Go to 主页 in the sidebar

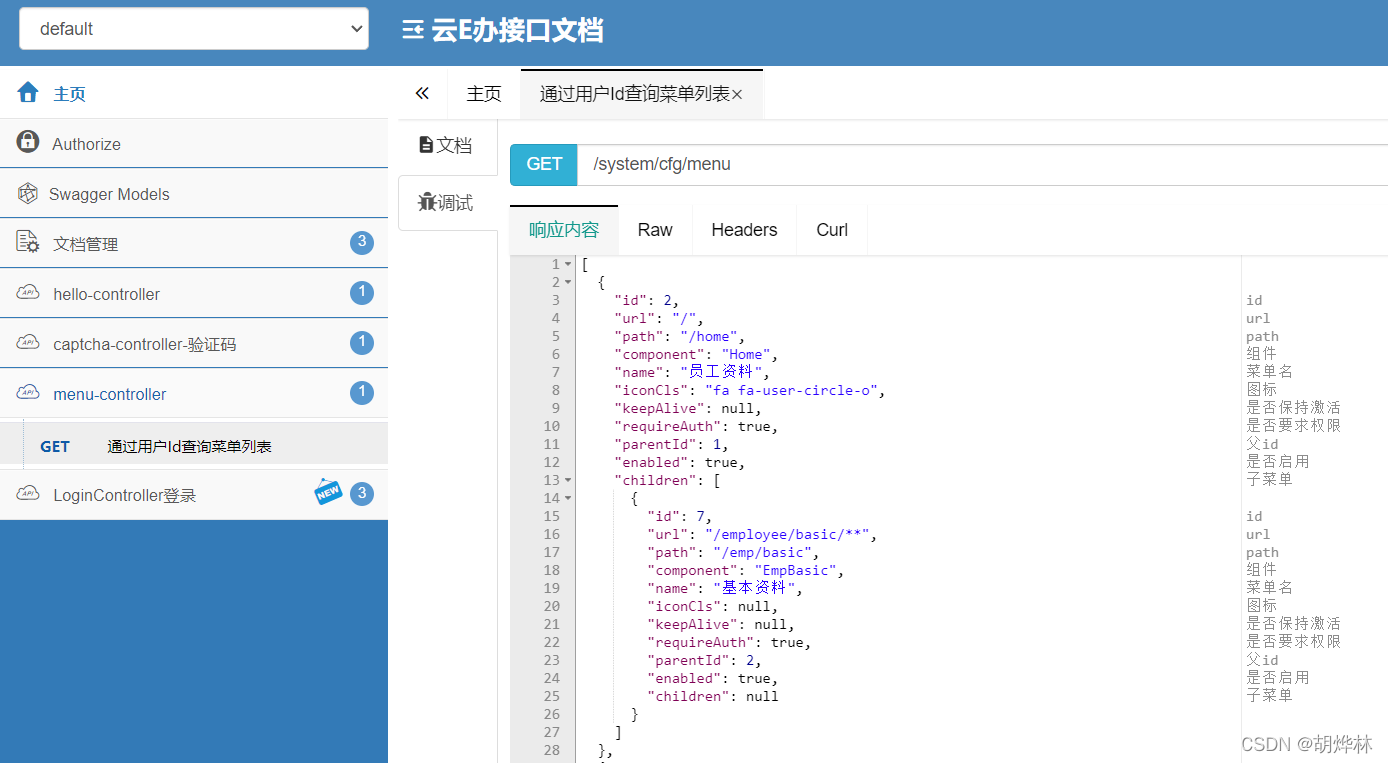coord(194,93)
